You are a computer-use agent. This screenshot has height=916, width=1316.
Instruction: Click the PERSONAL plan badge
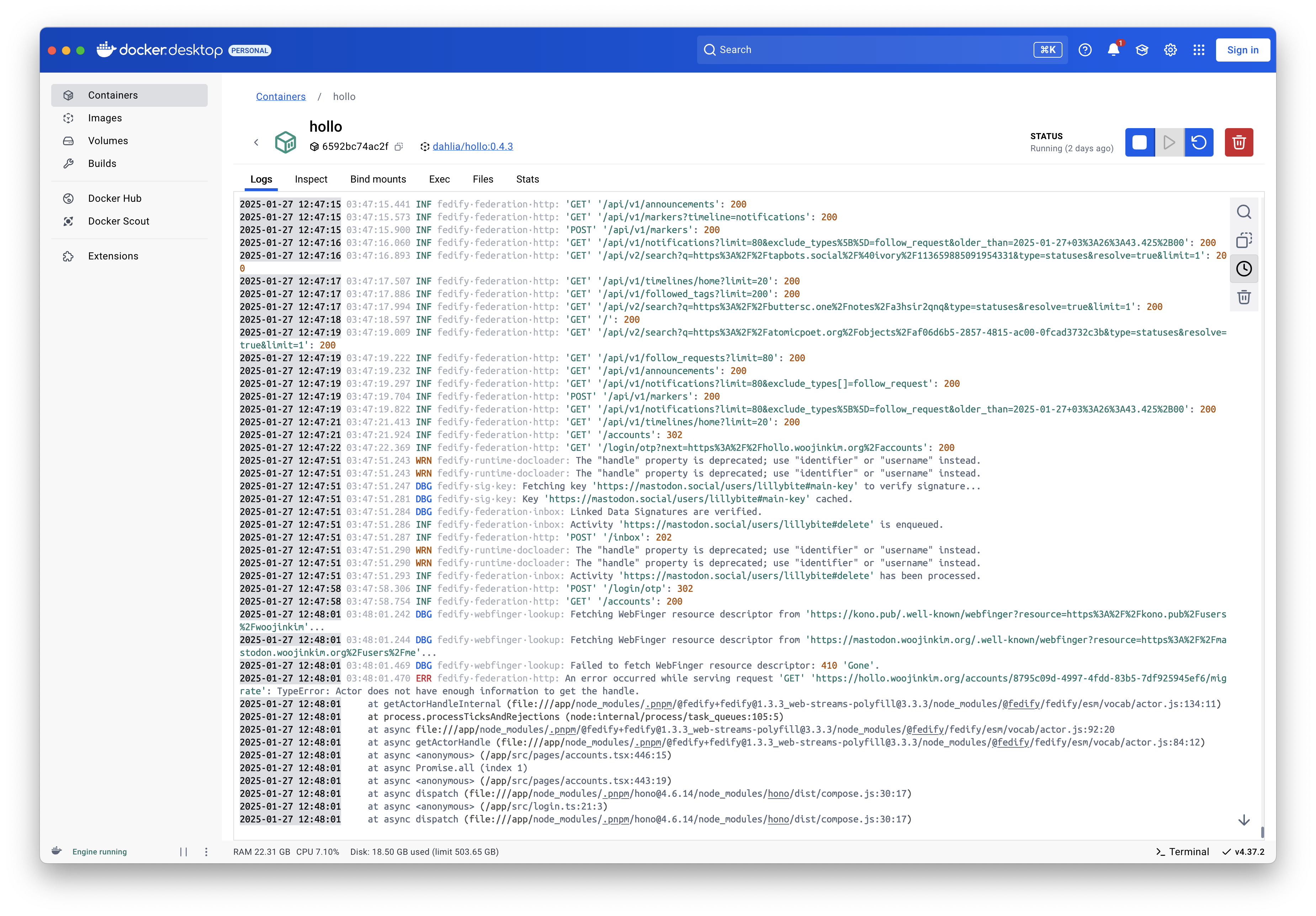(249, 51)
